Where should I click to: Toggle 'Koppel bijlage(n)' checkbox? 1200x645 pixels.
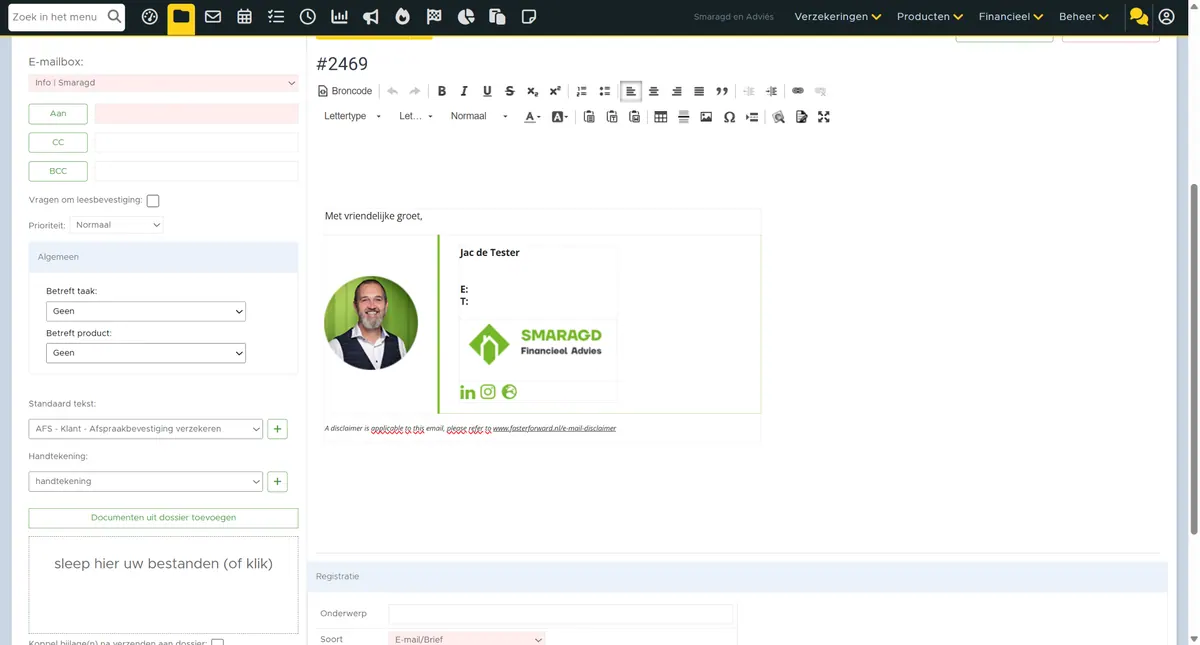[x=217, y=642]
